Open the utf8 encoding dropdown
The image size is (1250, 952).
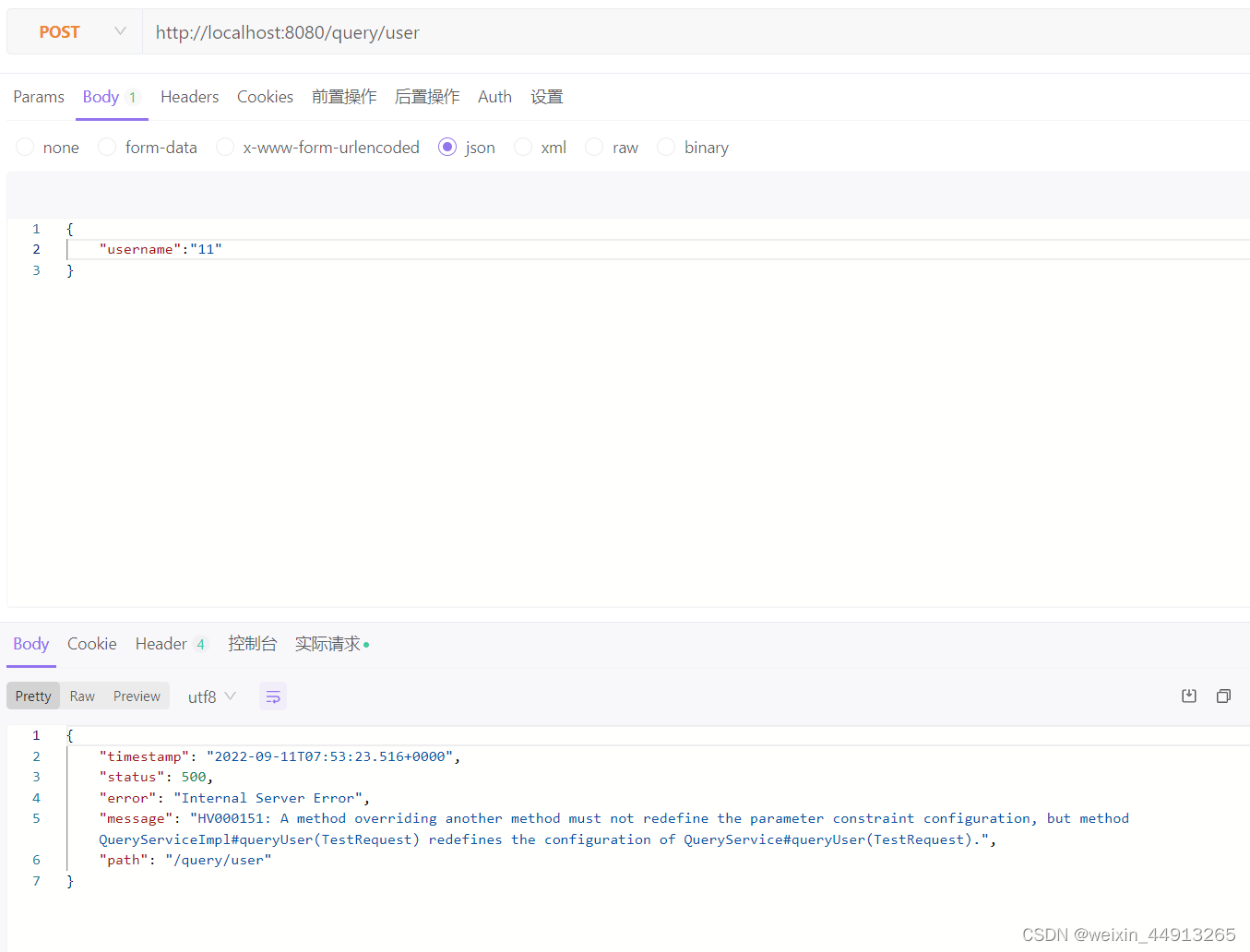[211, 696]
